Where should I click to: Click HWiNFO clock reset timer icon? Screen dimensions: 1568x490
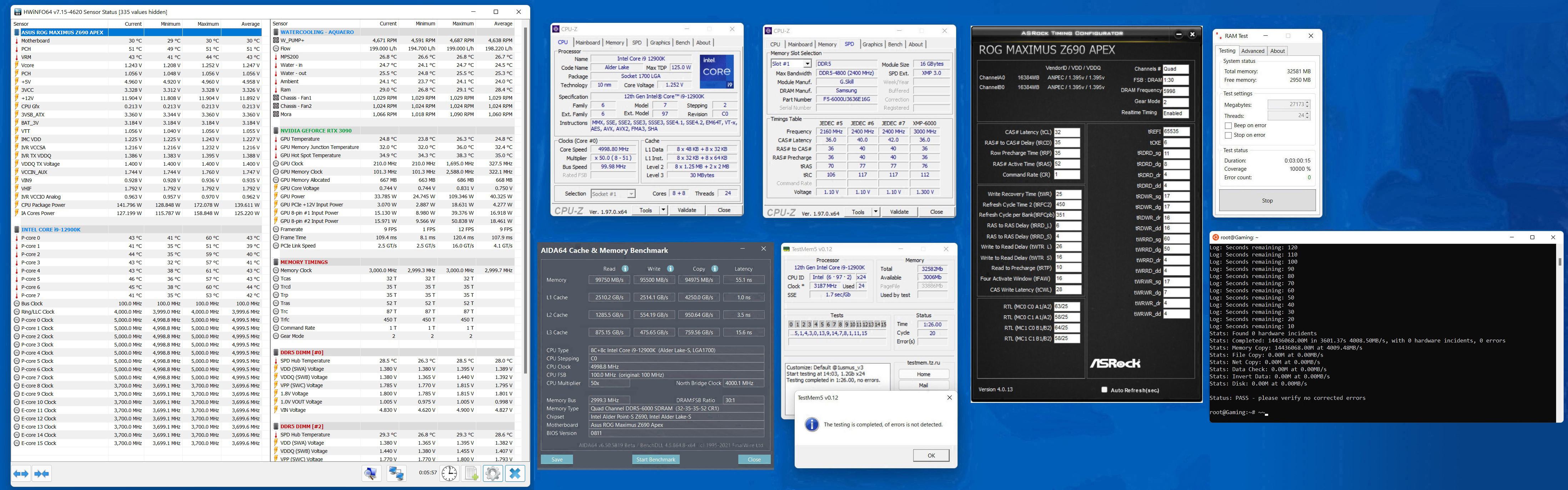coord(449,474)
